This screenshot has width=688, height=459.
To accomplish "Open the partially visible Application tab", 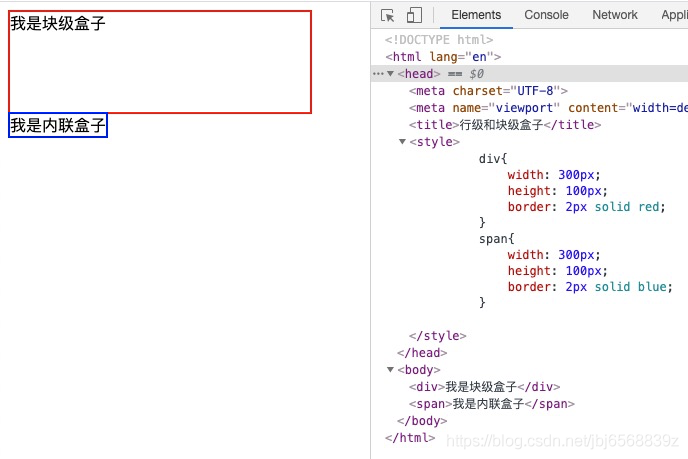I will coord(674,15).
